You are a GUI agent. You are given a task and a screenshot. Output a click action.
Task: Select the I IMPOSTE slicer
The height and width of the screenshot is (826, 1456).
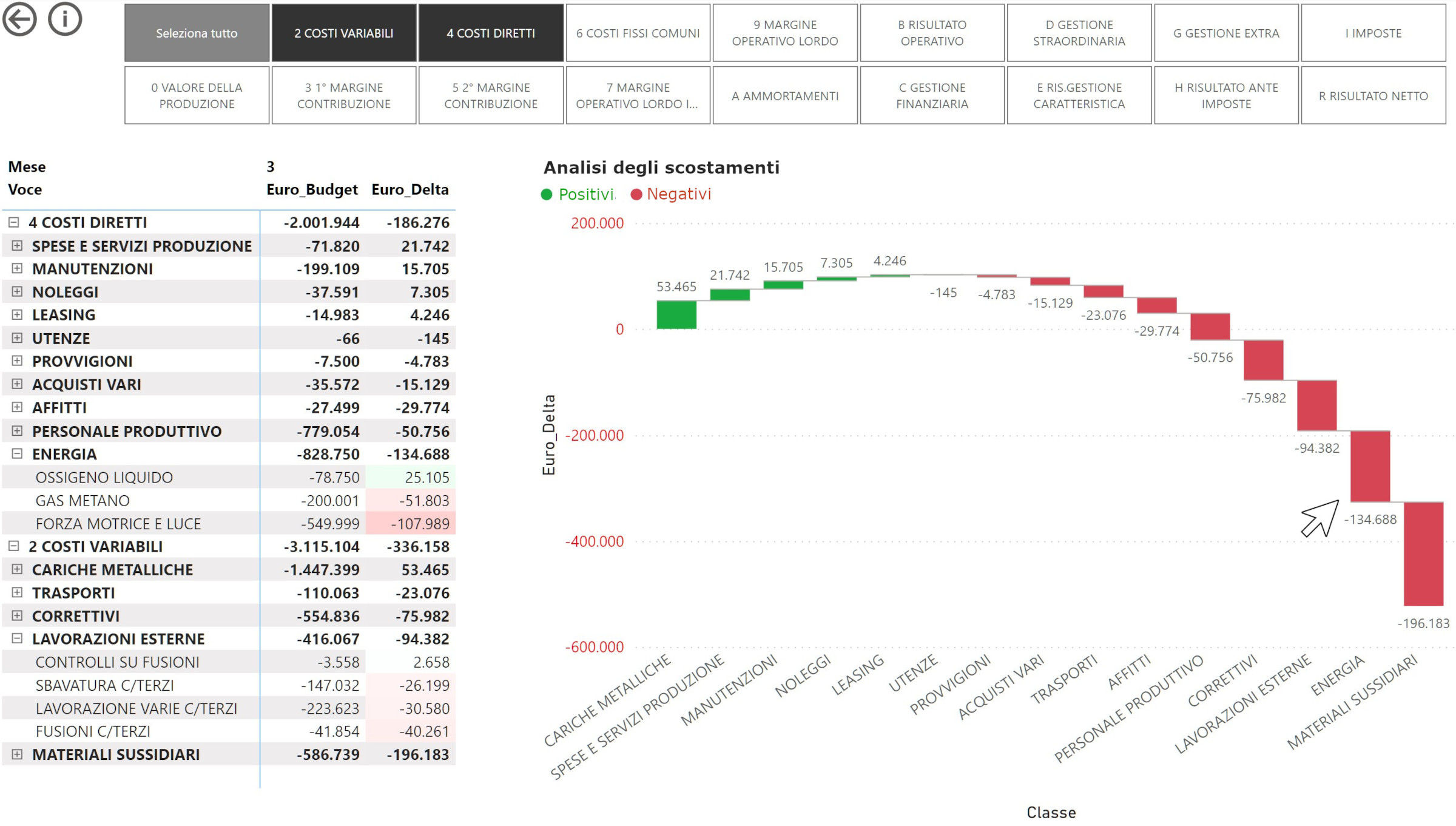[1373, 33]
